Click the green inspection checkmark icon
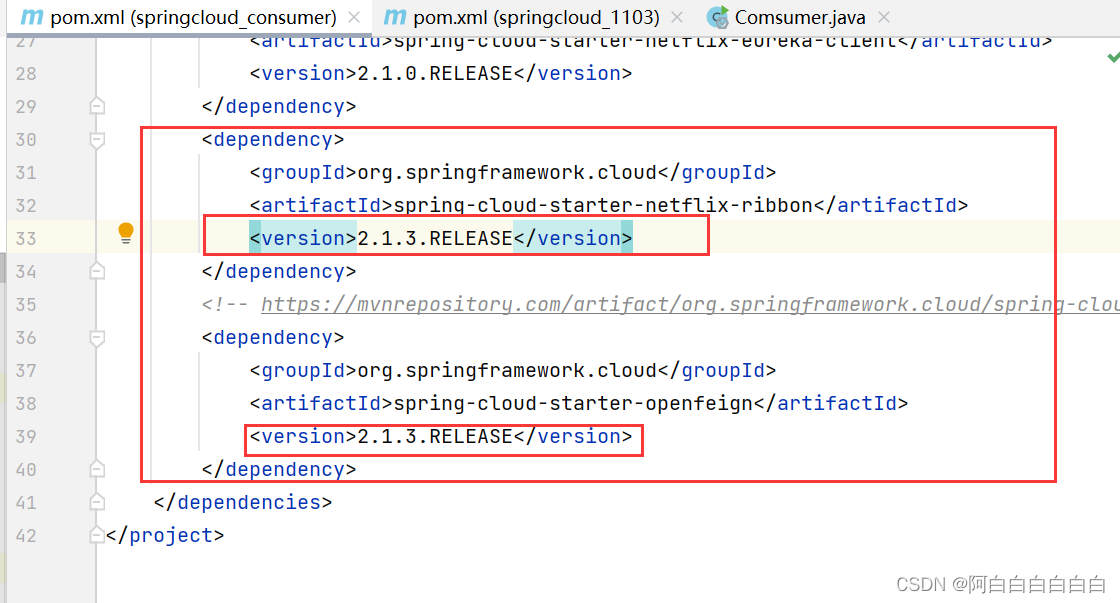Viewport: 1120px width, 603px height. pyautogui.click(x=1113, y=57)
